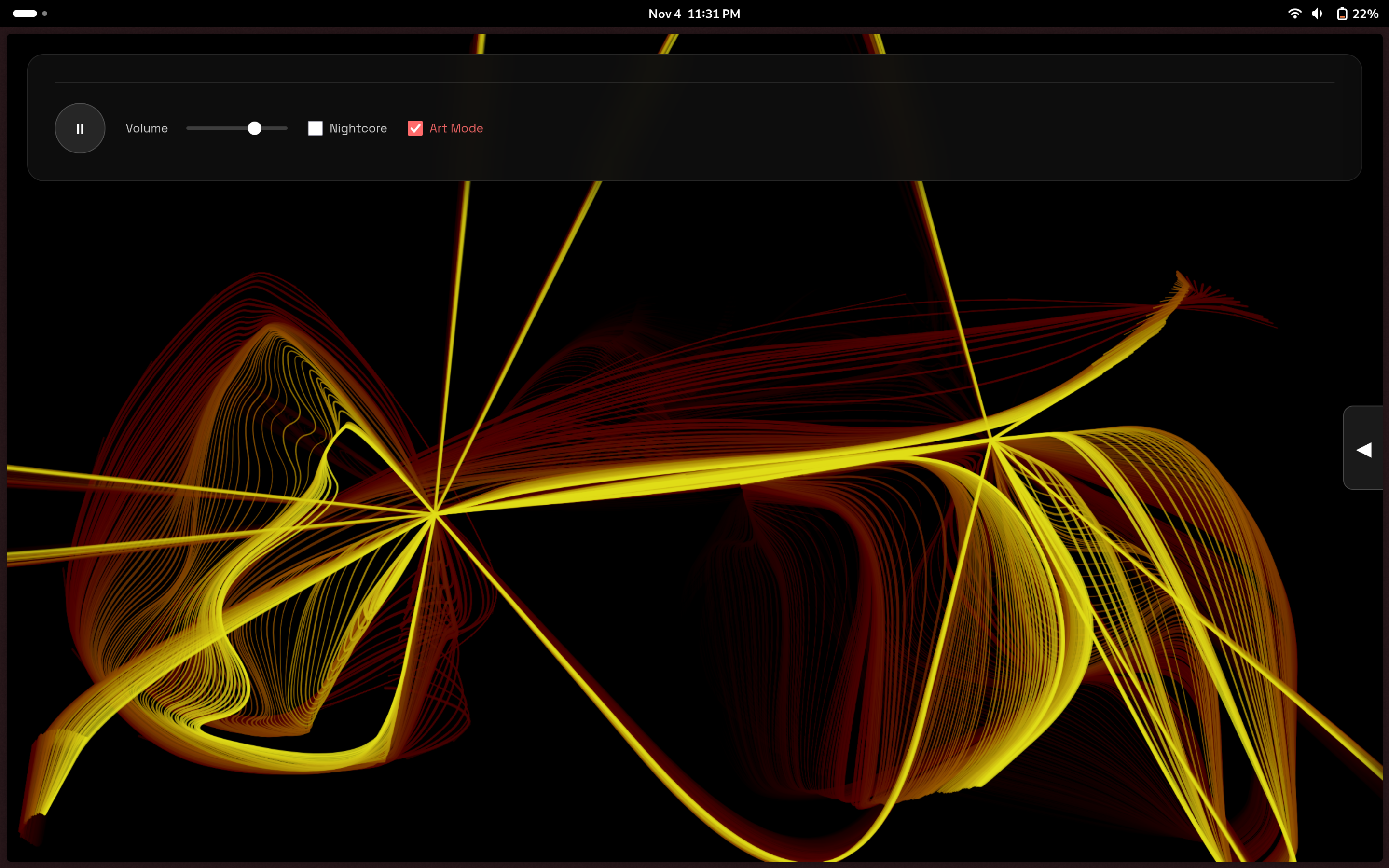Image resolution: width=1389 pixels, height=868 pixels.
Task: Select the small workspace dot indicator
Action: tap(45, 13)
